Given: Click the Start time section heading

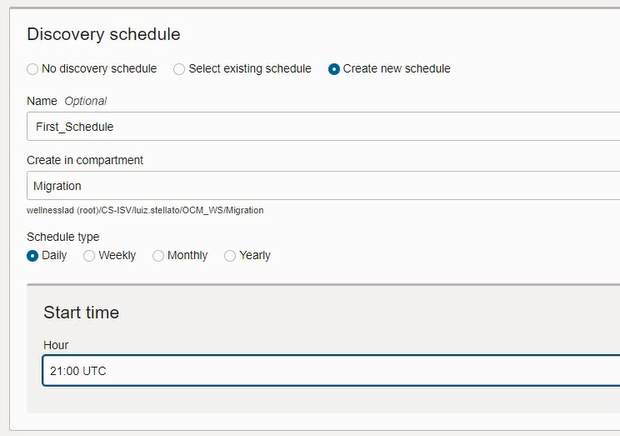Looking at the screenshot, I should coord(81,313).
